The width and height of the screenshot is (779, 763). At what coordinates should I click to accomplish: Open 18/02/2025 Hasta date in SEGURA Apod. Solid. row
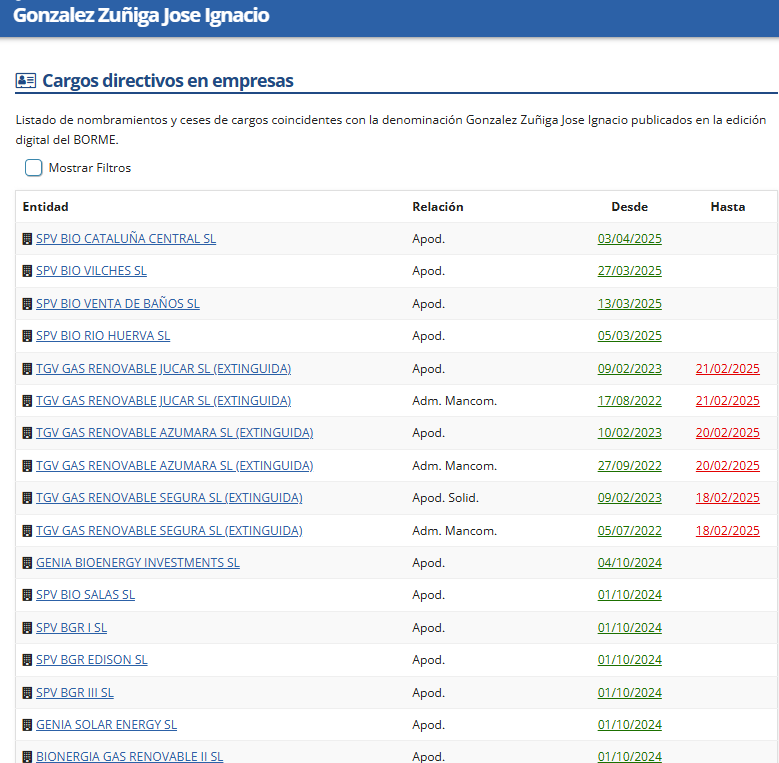727,498
